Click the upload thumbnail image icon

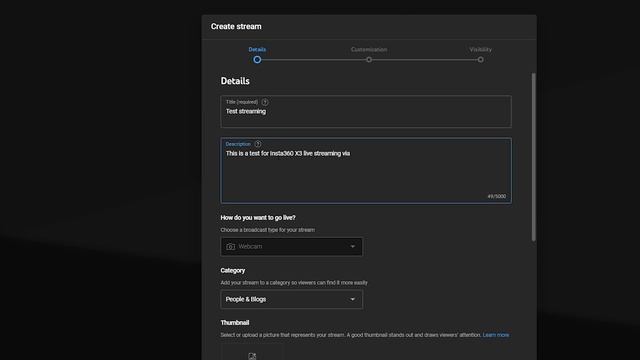point(252,356)
